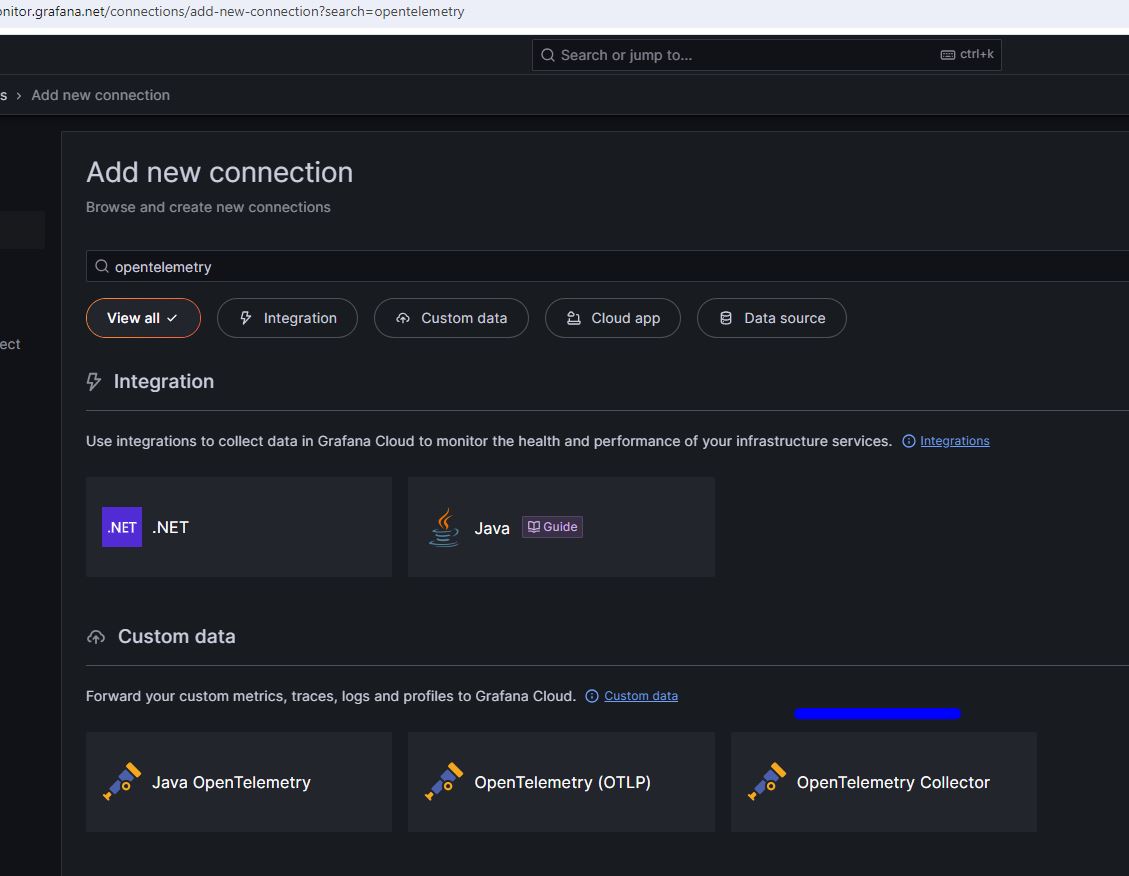Open the .NET integration card
This screenshot has width=1129, height=876.
[239, 527]
